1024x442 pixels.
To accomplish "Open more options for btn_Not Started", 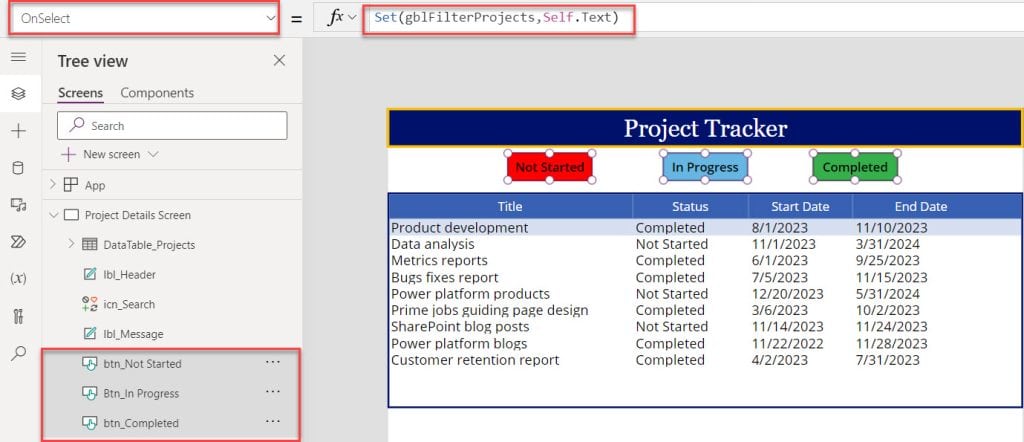I will (273, 362).
